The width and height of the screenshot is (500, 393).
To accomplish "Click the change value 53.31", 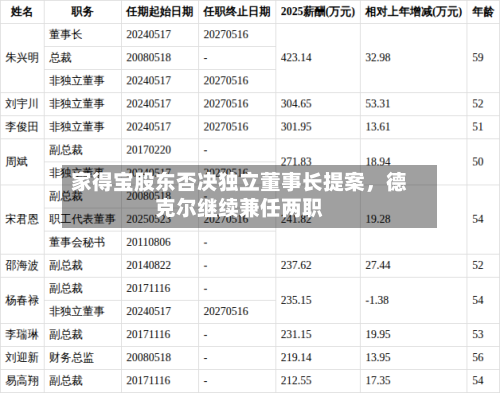I will [x=378, y=104].
